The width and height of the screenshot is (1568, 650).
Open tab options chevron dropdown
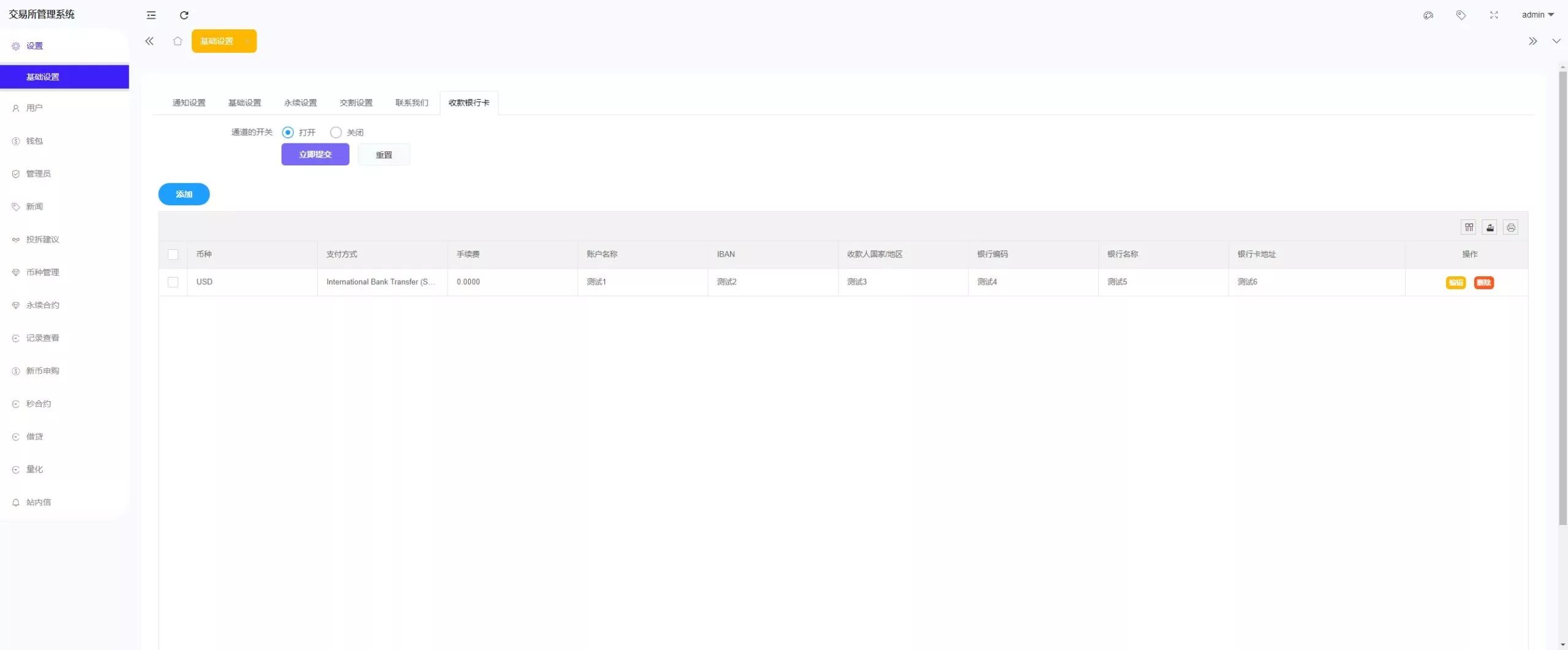pyautogui.click(x=1556, y=41)
